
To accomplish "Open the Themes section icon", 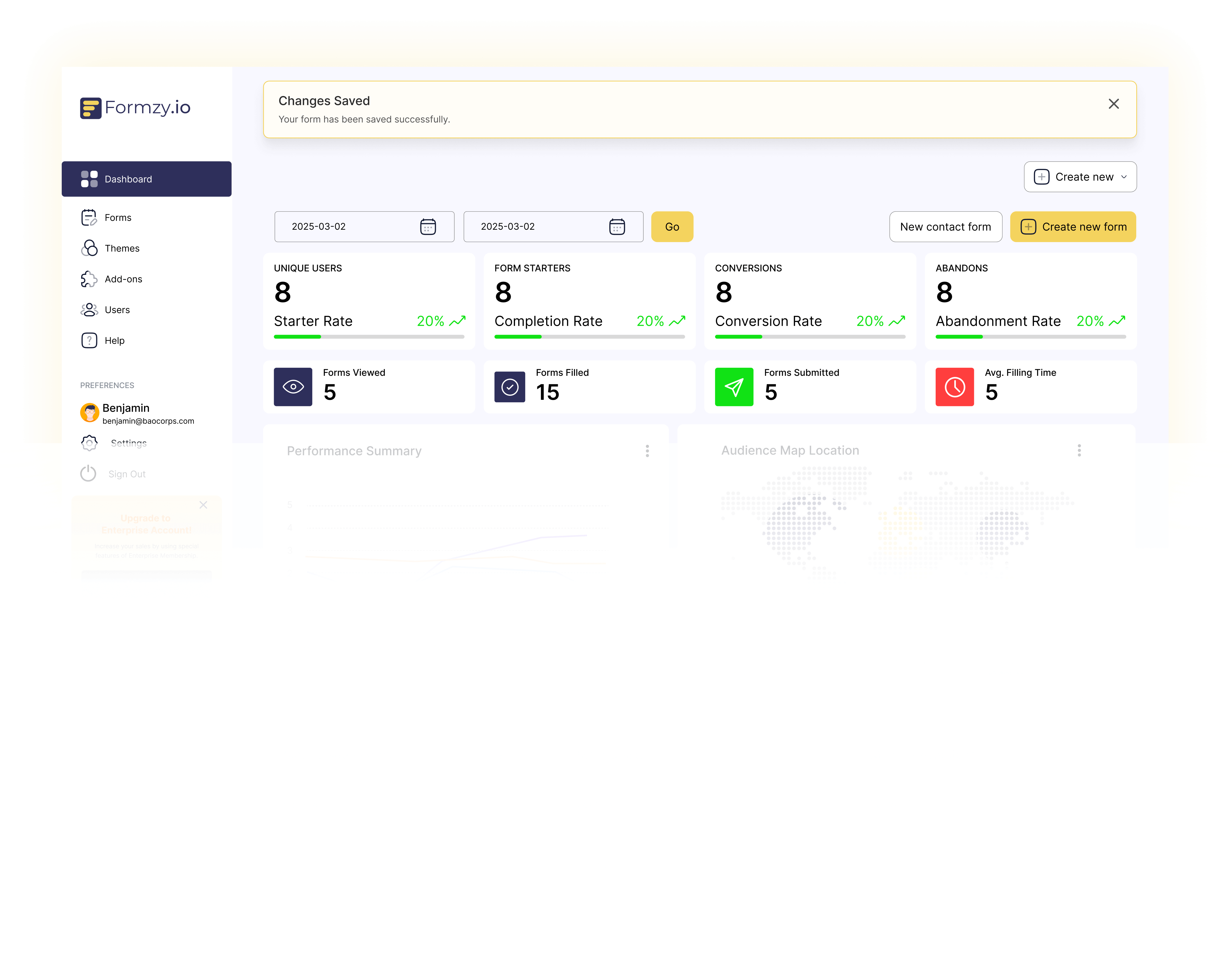I will [x=89, y=248].
